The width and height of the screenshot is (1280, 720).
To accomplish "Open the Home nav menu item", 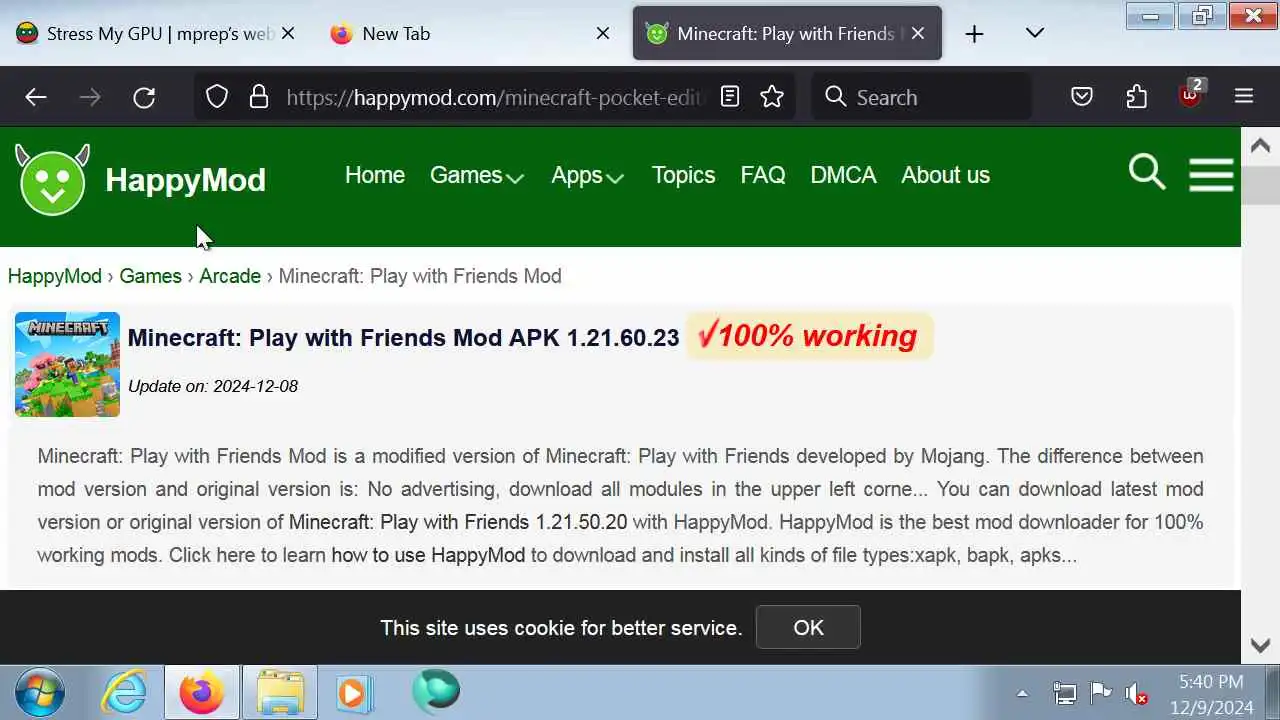I will [375, 175].
